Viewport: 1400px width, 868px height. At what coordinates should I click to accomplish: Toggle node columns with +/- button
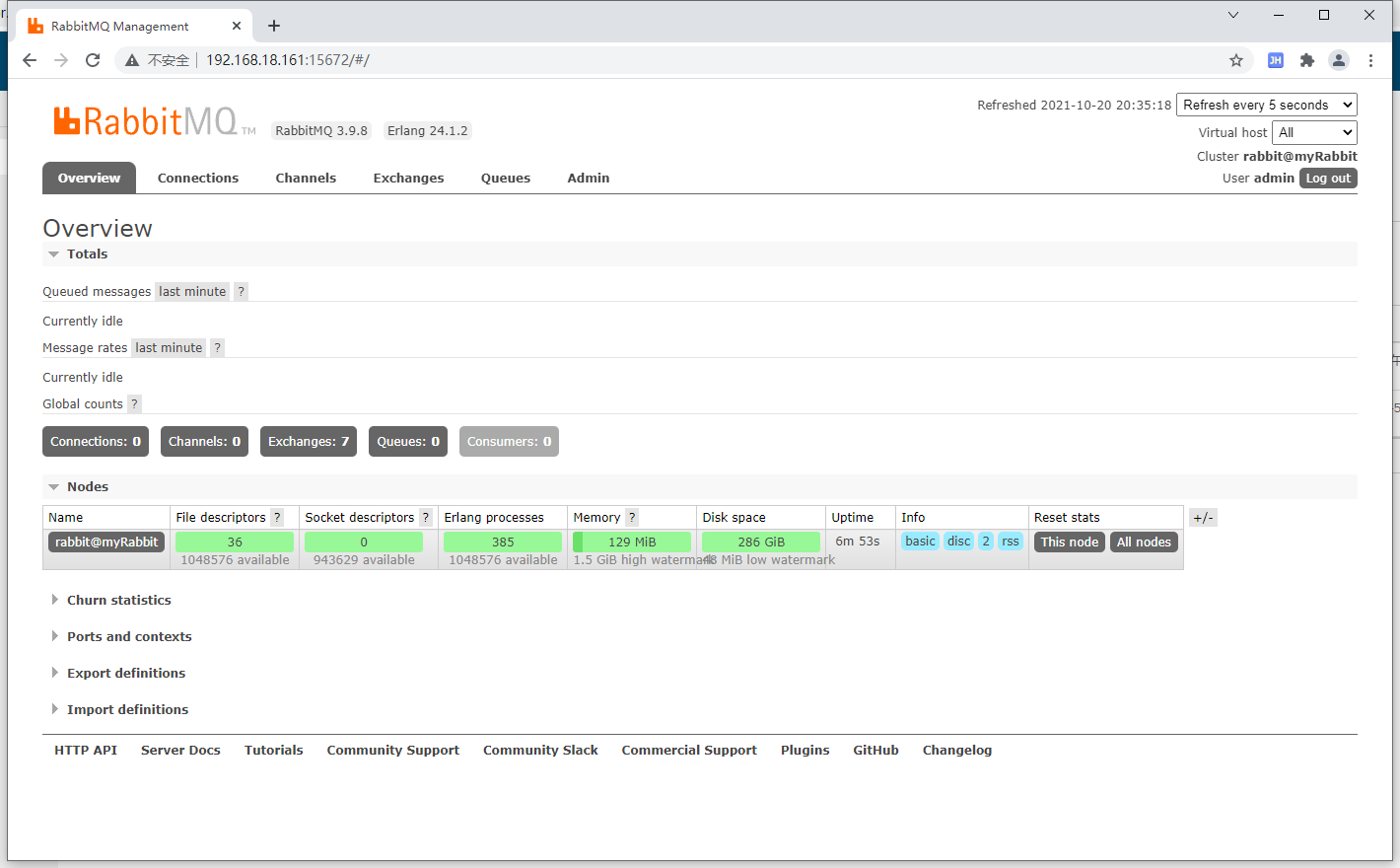click(1203, 518)
